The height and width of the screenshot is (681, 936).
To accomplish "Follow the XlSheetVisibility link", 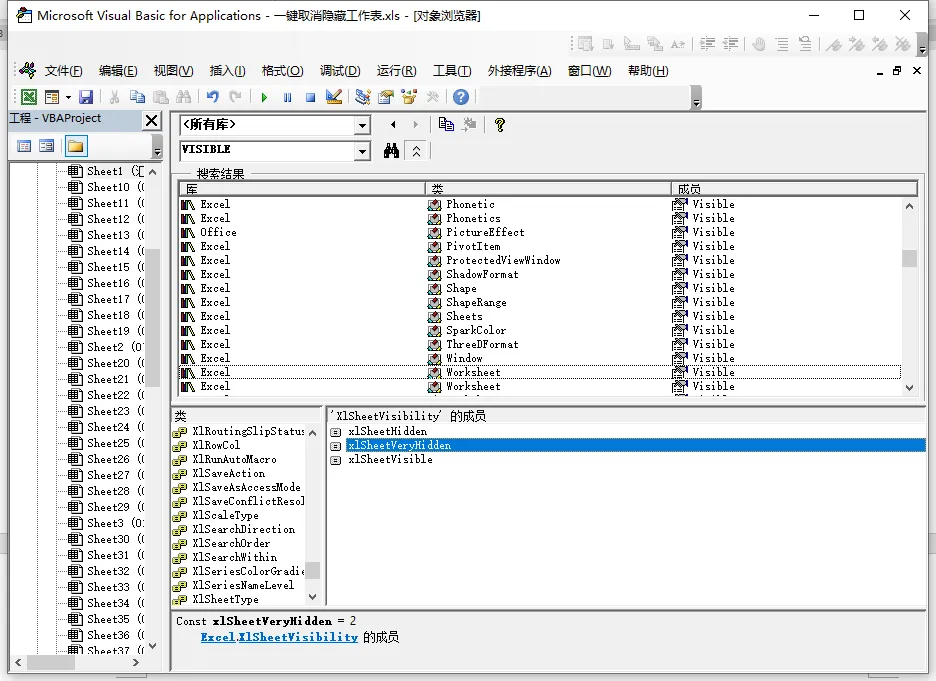I will coord(298,637).
